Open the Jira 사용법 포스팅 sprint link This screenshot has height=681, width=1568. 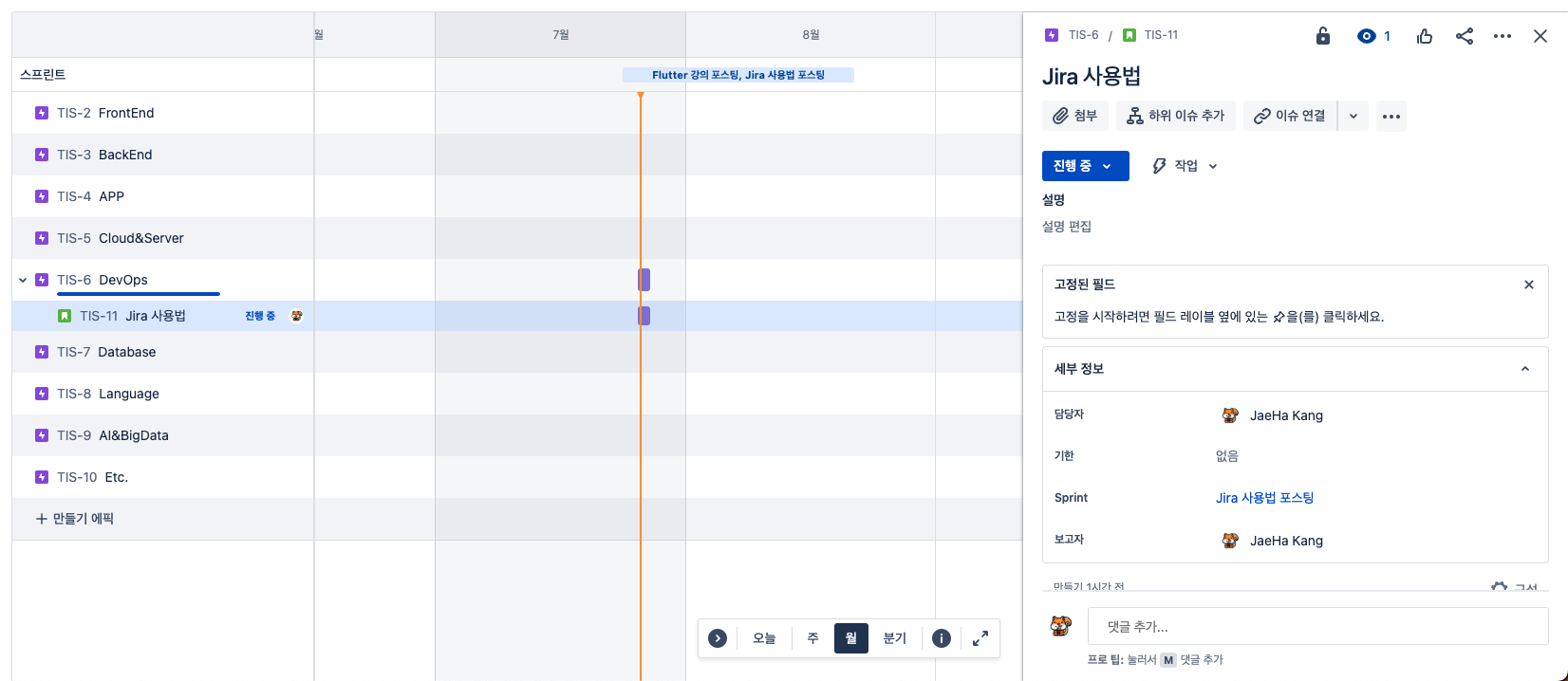(x=1265, y=498)
